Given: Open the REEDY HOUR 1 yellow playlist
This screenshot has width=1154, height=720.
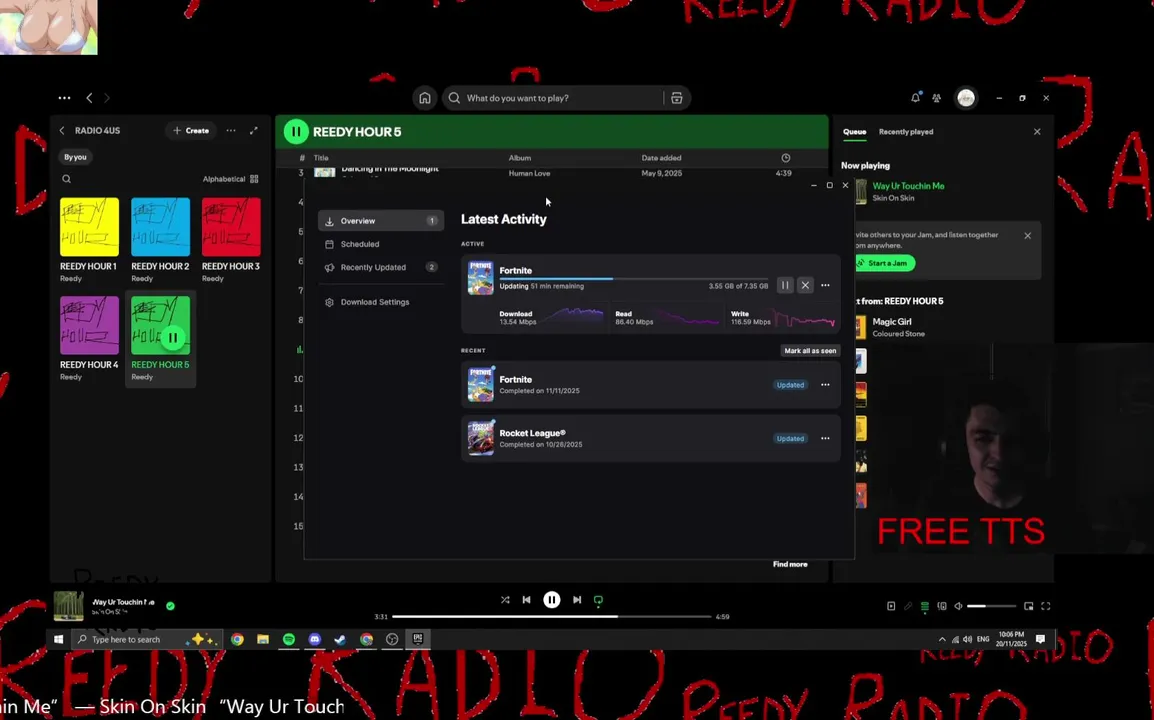Looking at the screenshot, I should pos(89,240).
